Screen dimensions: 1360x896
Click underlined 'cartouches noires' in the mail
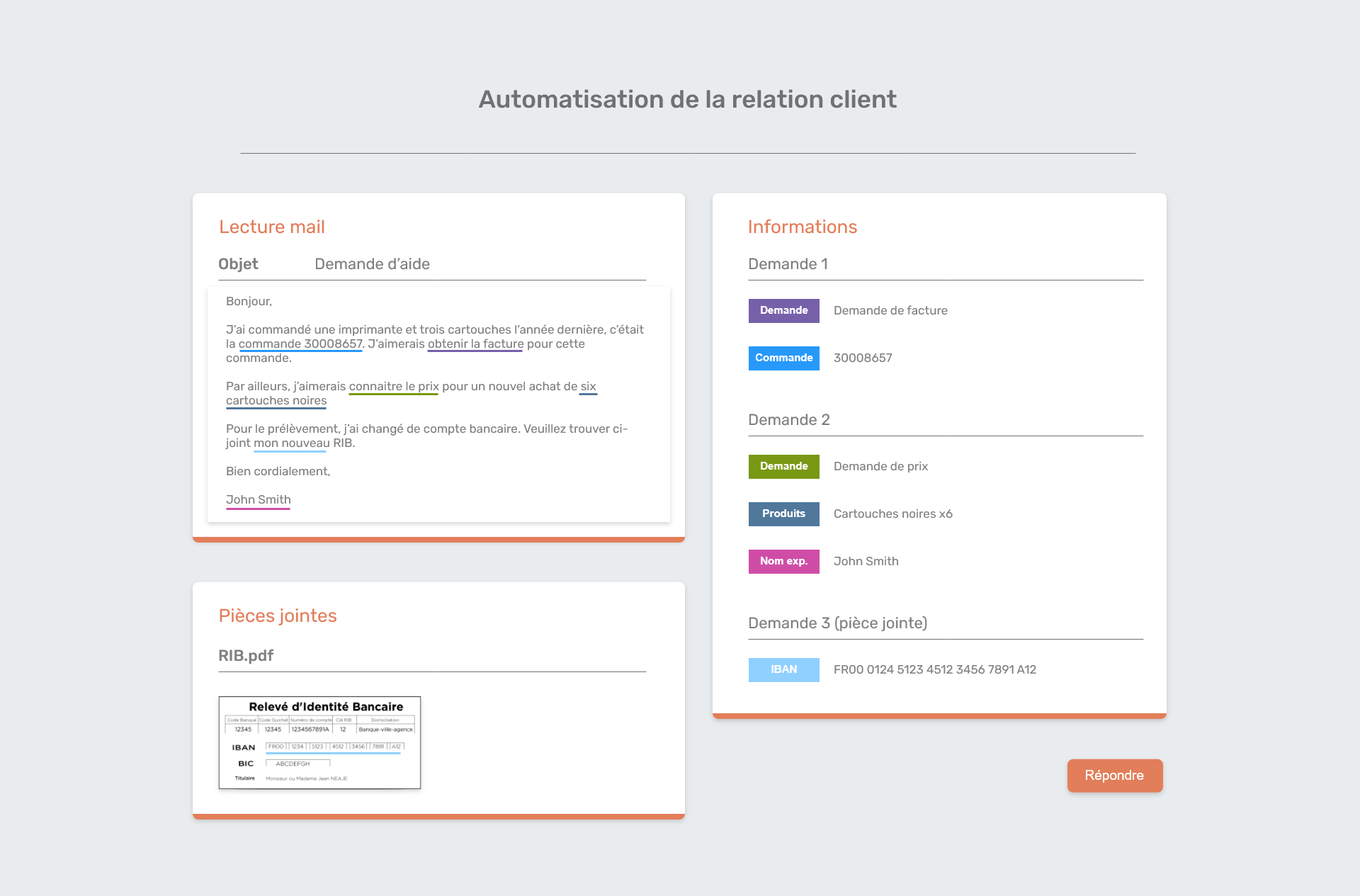(276, 401)
